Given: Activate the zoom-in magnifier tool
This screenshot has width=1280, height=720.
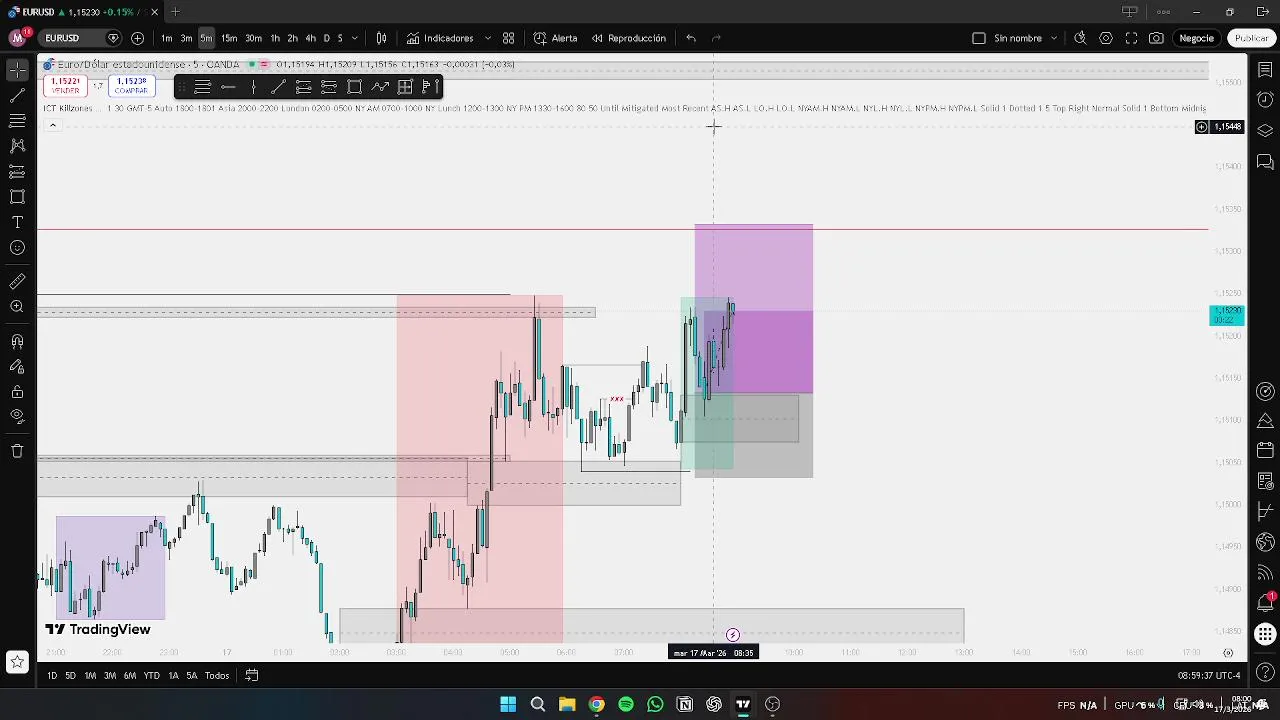Looking at the screenshot, I should tap(17, 307).
